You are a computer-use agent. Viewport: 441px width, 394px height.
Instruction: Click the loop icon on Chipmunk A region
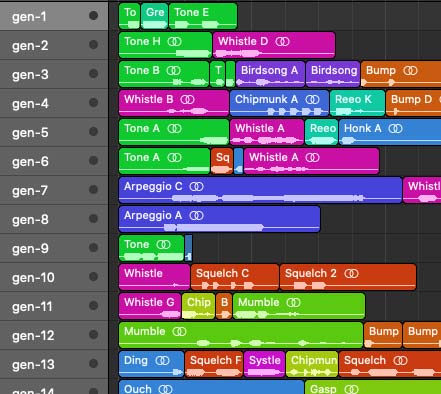312,100
